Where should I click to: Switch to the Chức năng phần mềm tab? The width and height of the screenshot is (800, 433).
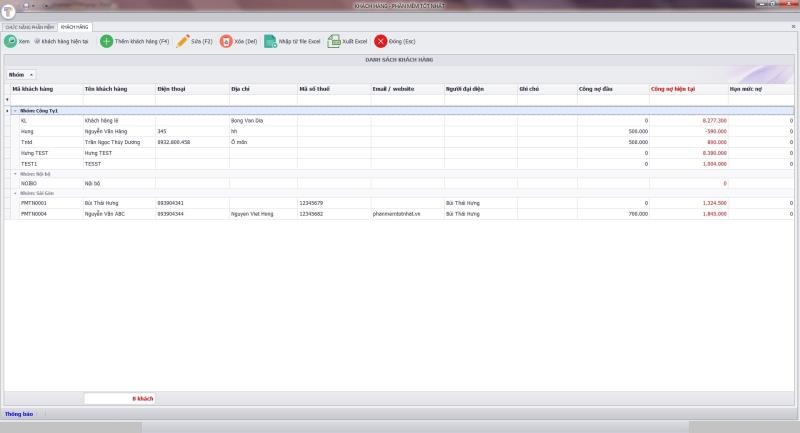pos(28,27)
